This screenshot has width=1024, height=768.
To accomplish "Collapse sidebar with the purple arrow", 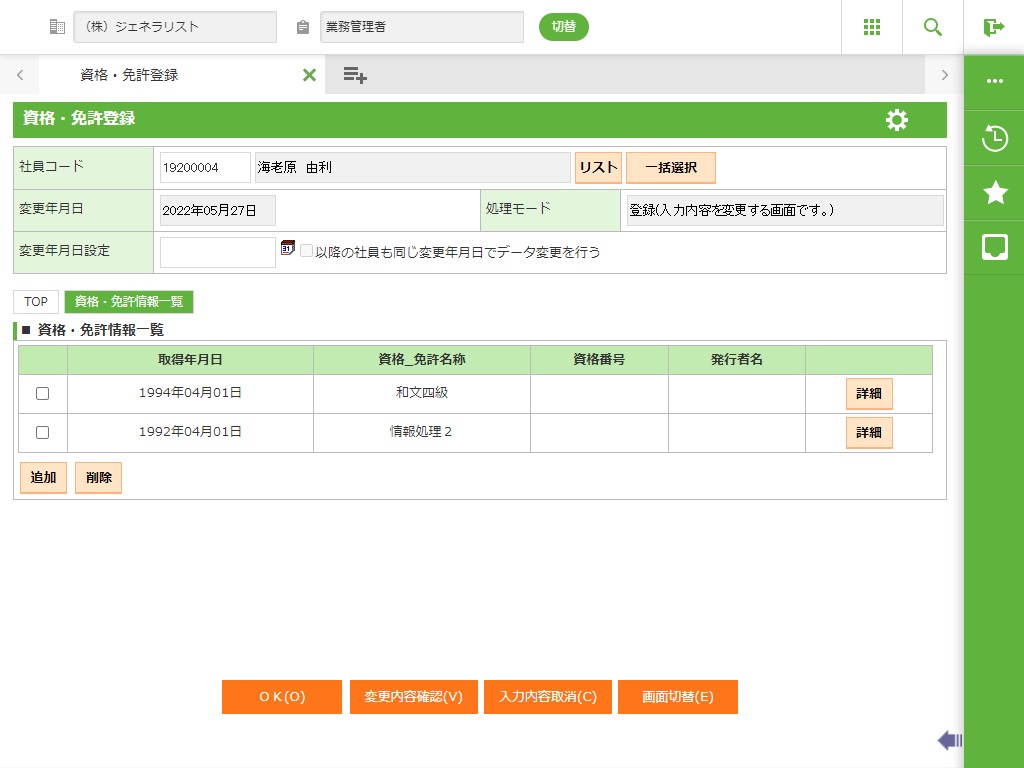I will (949, 740).
